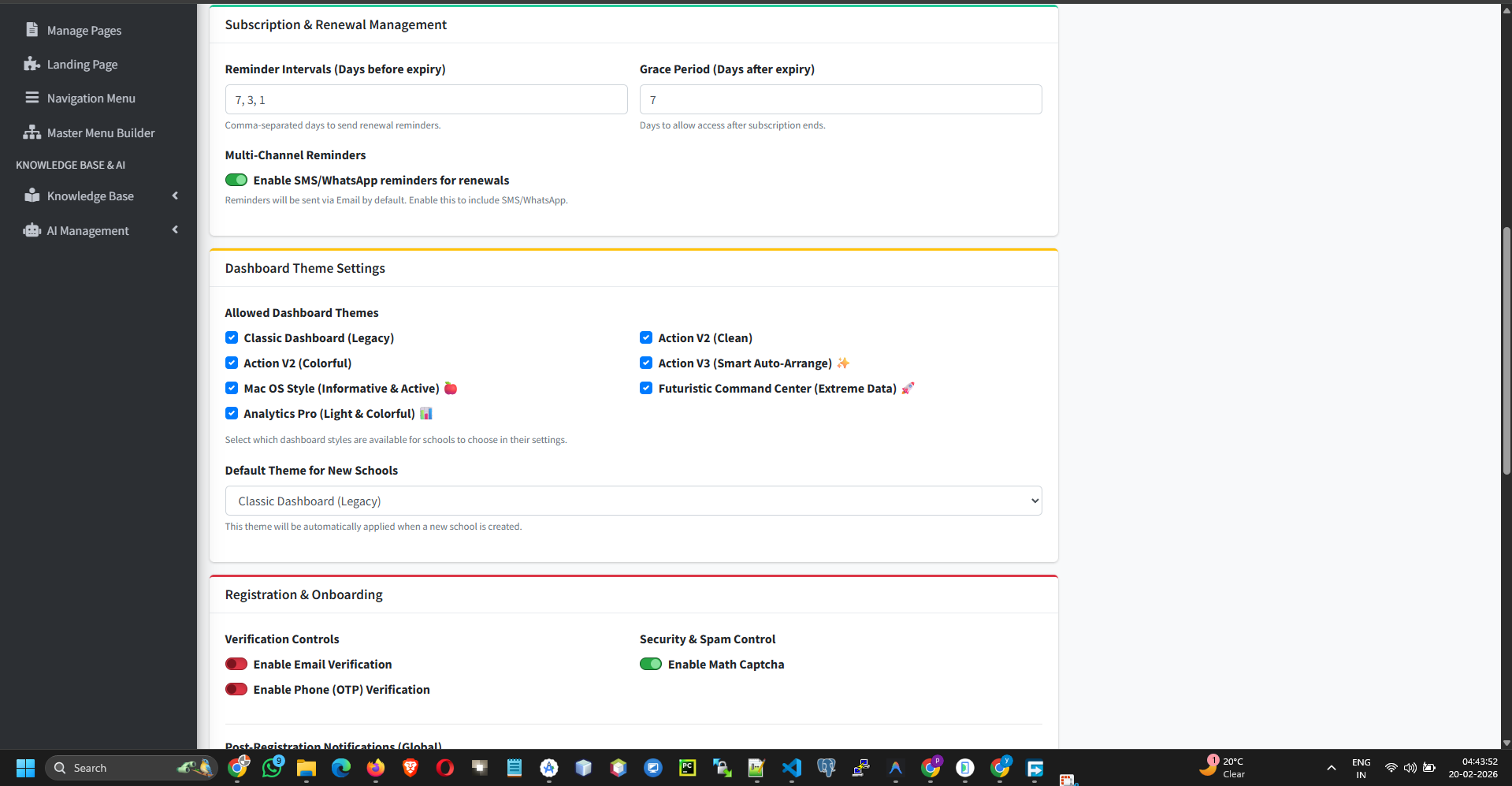Open Master Menu Builder from the sidebar
1512x786 pixels.
click(100, 132)
